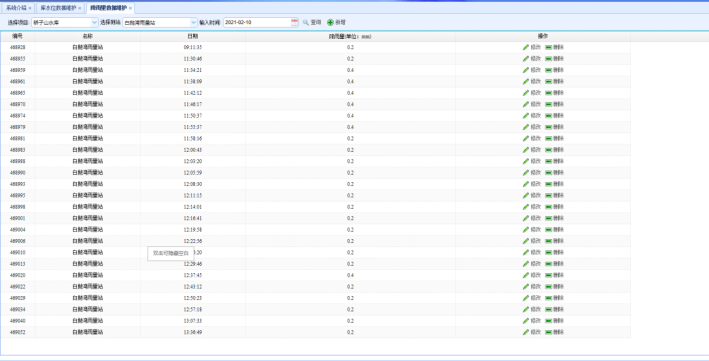Click the date input showing 2021-02-10
Image resolution: width=709 pixels, height=361 pixels.
coord(257,22)
